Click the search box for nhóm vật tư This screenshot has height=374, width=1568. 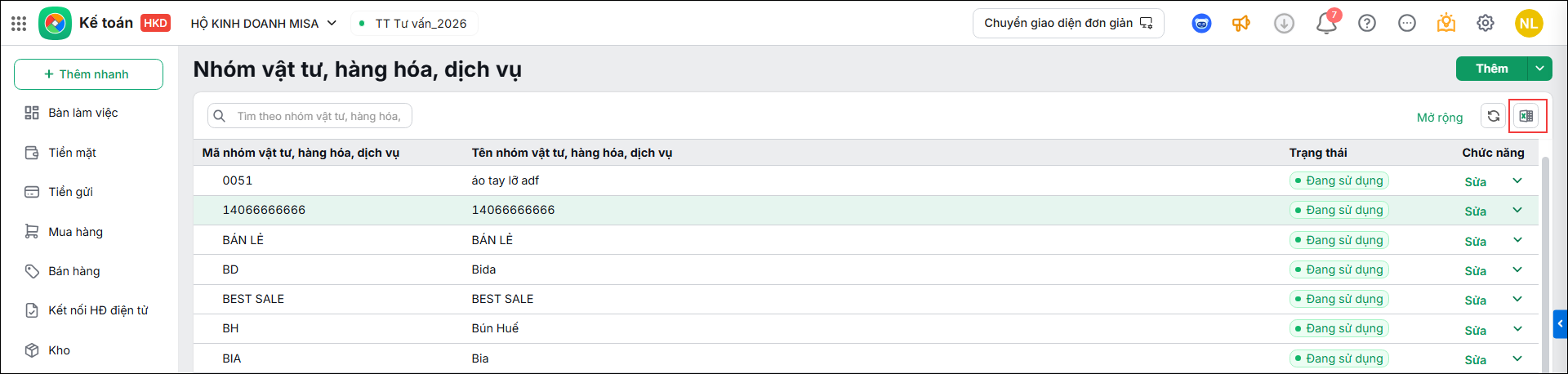coord(310,116)
